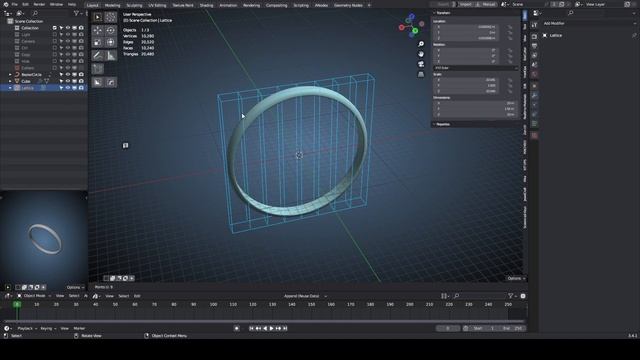Viewport: 640px width, 360px height.
Task: Select the Rotate tool in viewport toolbar
Action: click(111, 30)
